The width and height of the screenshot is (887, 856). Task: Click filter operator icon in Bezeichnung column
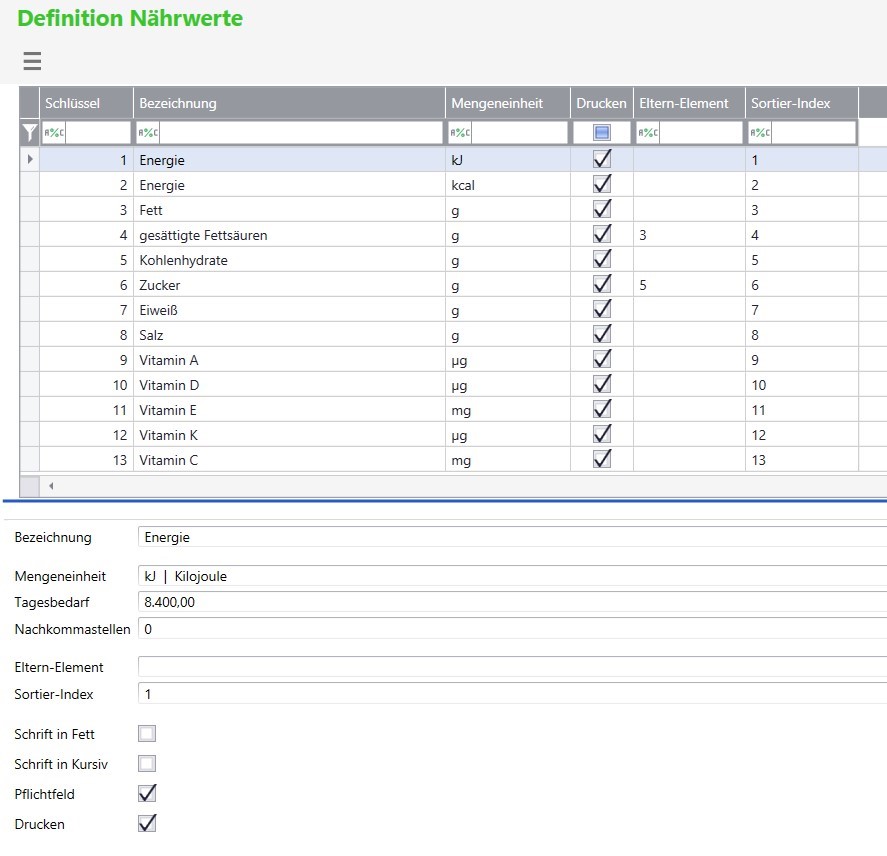(148, 133)
